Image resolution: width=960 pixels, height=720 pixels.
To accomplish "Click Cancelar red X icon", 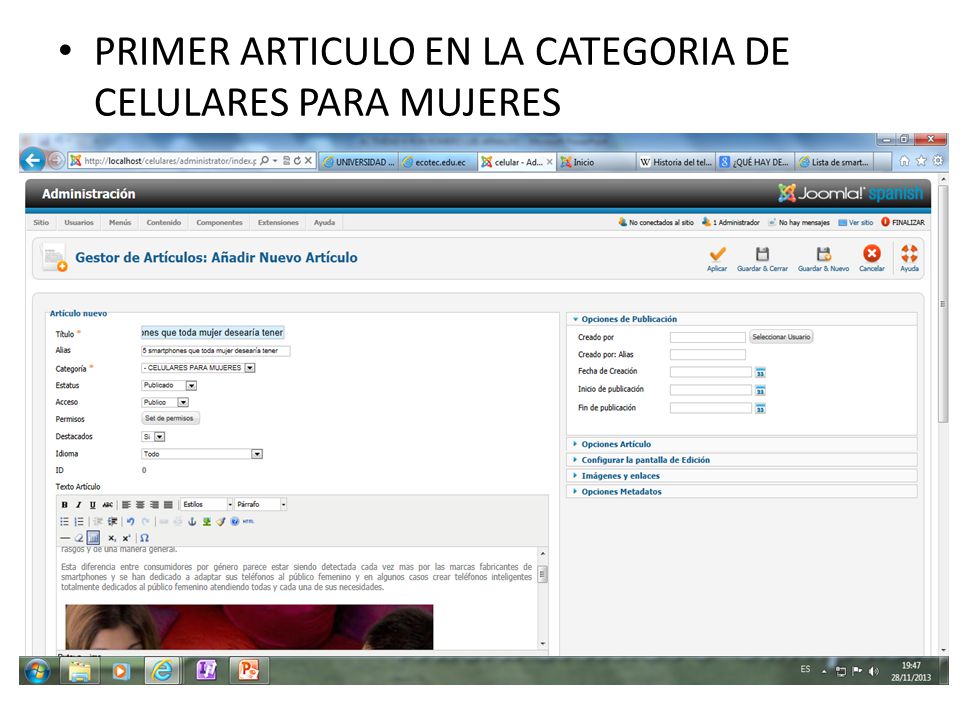I will (872, 258).
